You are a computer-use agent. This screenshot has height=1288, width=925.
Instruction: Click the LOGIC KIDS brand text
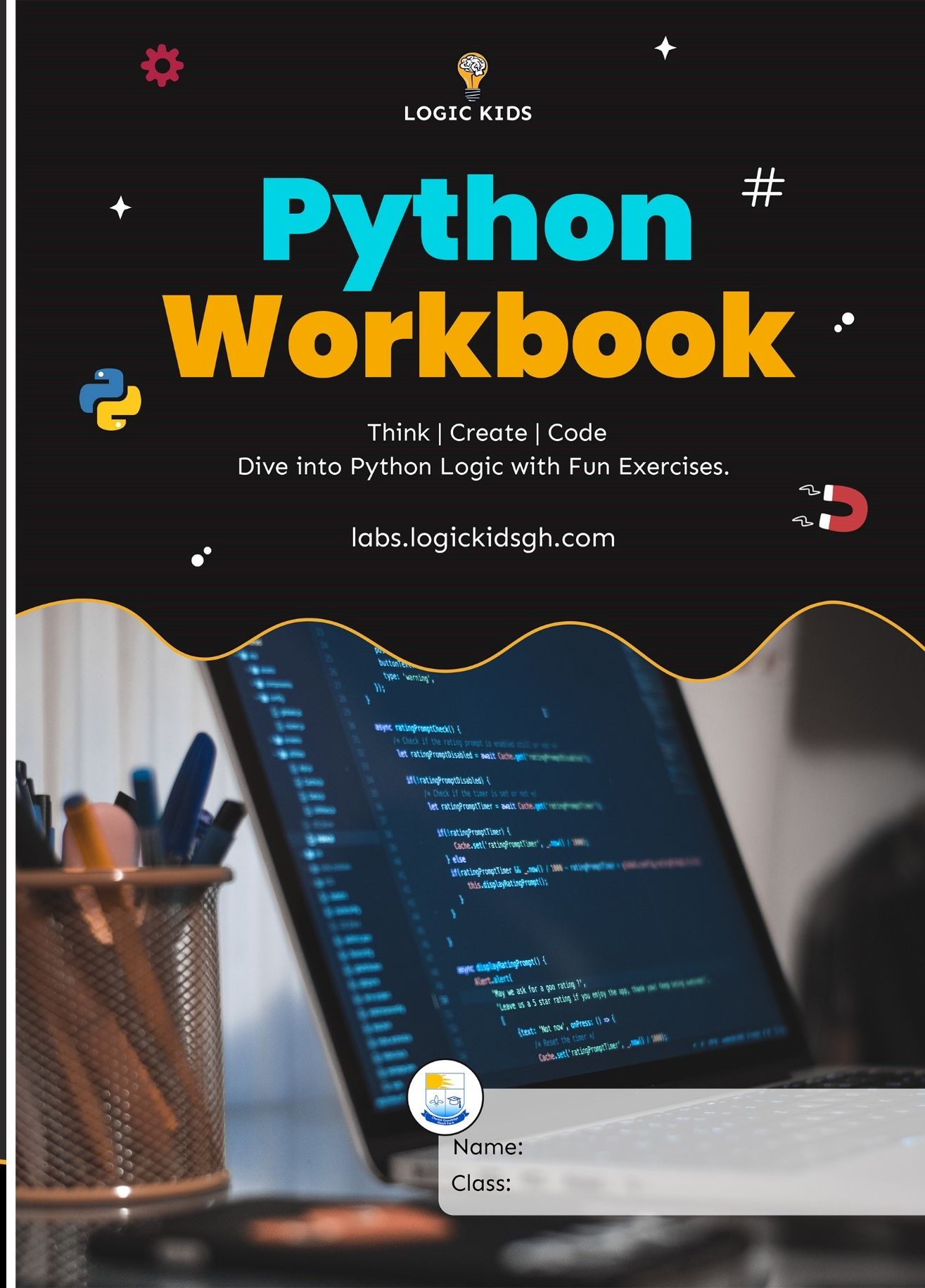pyautogui.click(x=468, y=114)
